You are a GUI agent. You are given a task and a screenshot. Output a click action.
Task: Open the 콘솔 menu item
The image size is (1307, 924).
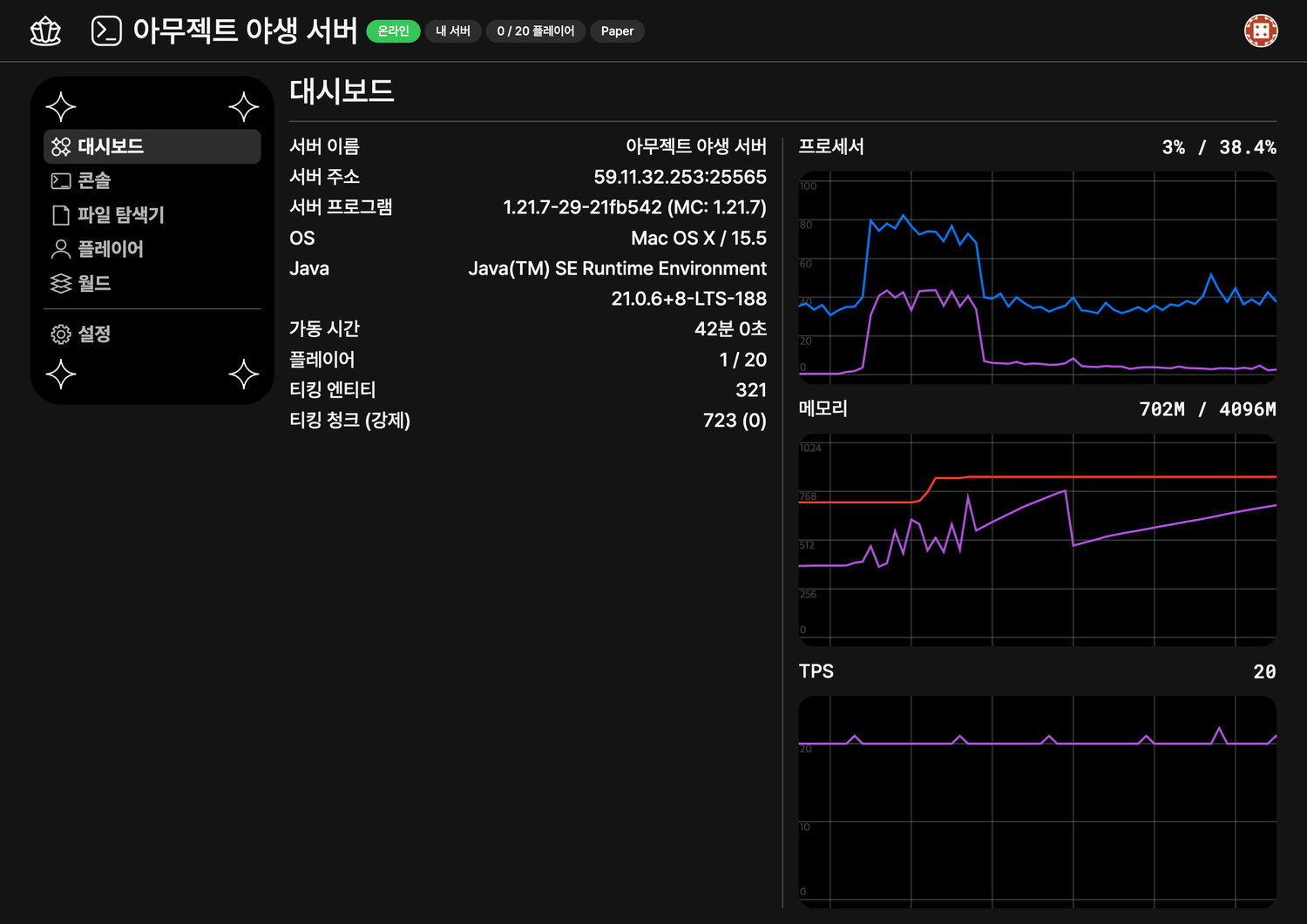(x=94, y=181)
